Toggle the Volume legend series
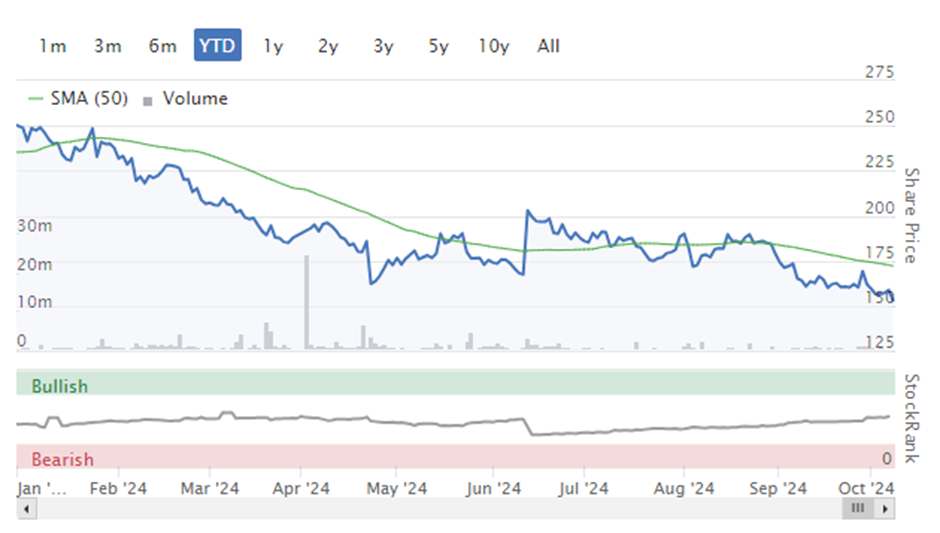This screenshot has height=533, width=940. pos(186,98)
